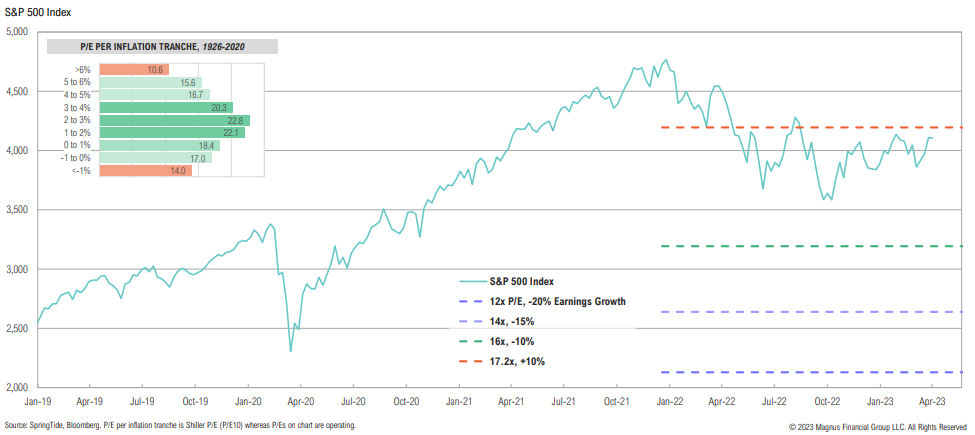Click the 1 to 2% bar labeled 22.1

click(x=173, y=133)
